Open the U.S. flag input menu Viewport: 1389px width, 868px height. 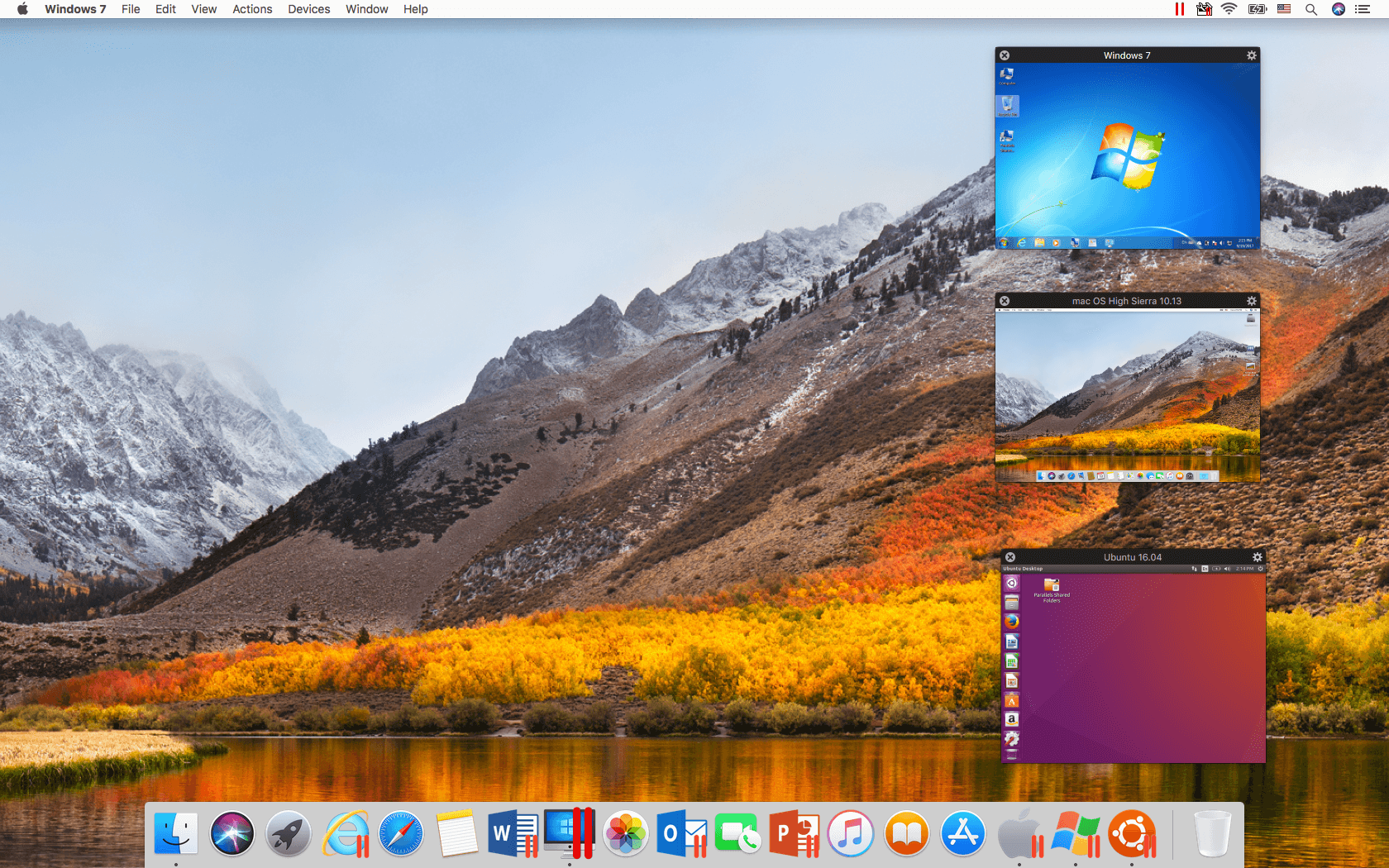tap(1284, 9)
